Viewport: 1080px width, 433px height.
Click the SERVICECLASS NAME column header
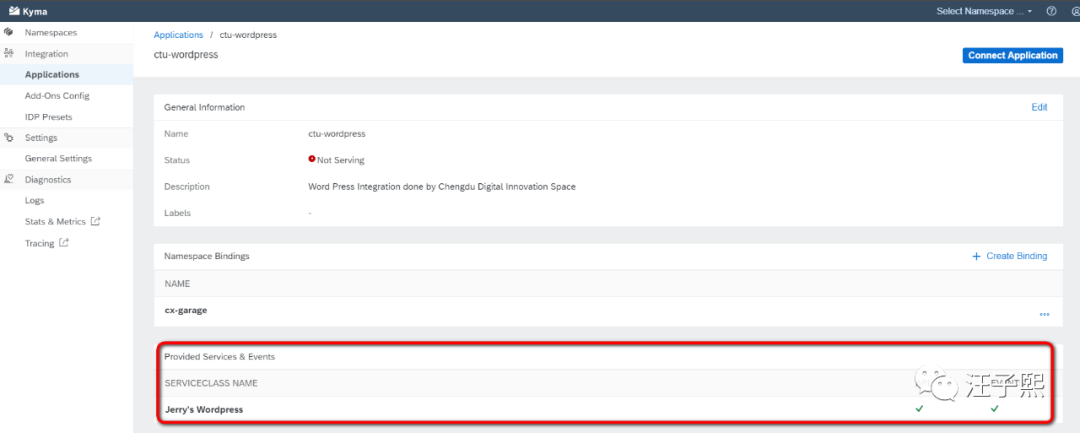tap(211, 383)
